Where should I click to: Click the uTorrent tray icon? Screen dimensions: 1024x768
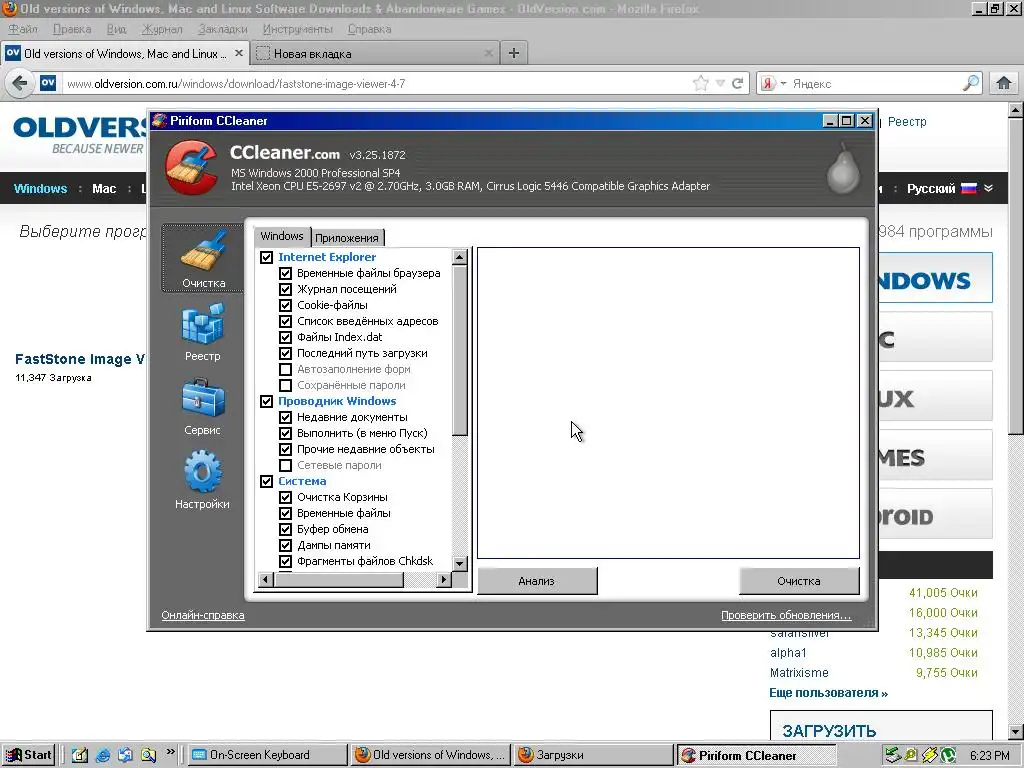tap(948, 755)
